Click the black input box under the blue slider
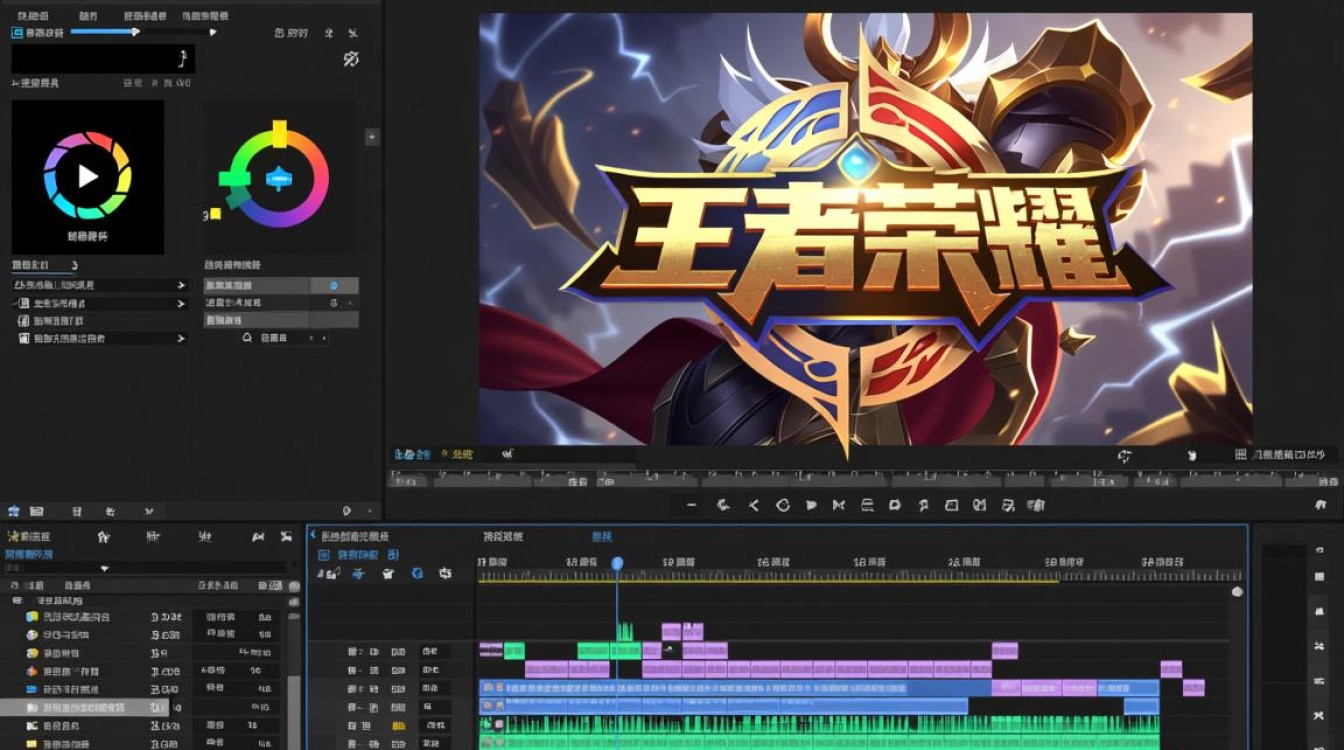The width and height of the screenshot is (1344, 750). coord(103,59)
